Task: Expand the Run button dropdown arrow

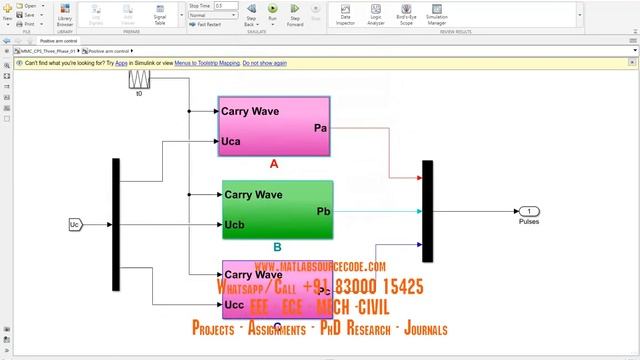Action: click(272, 24)
